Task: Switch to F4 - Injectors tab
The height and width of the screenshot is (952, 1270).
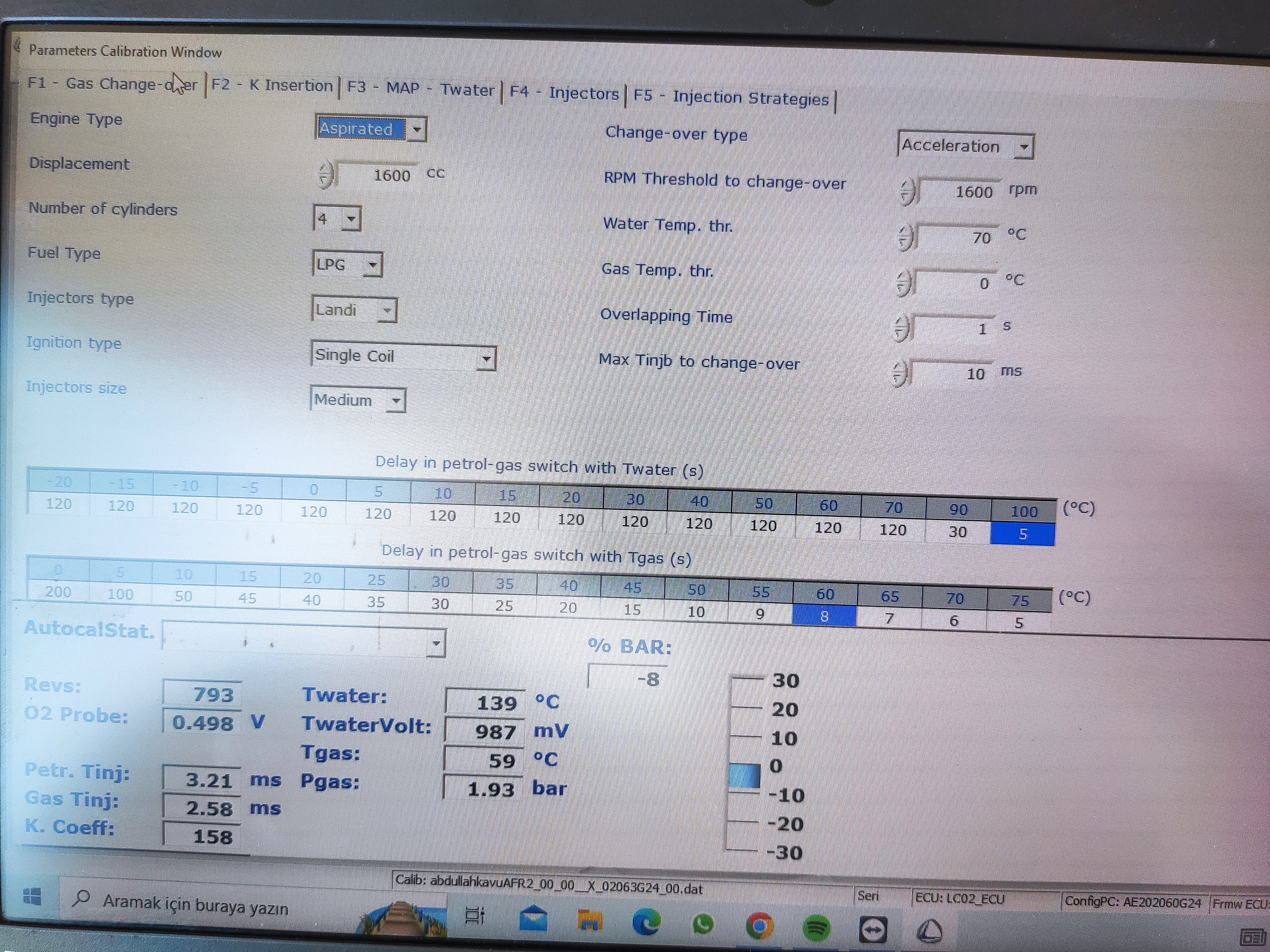Action: tap(564, 92)
